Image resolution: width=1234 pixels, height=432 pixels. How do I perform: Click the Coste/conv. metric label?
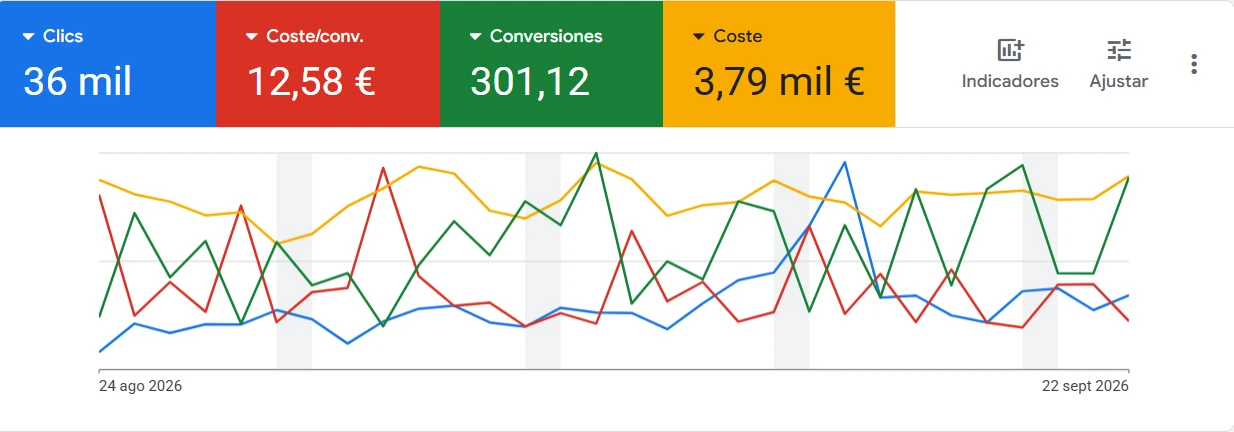coord(315,37)
